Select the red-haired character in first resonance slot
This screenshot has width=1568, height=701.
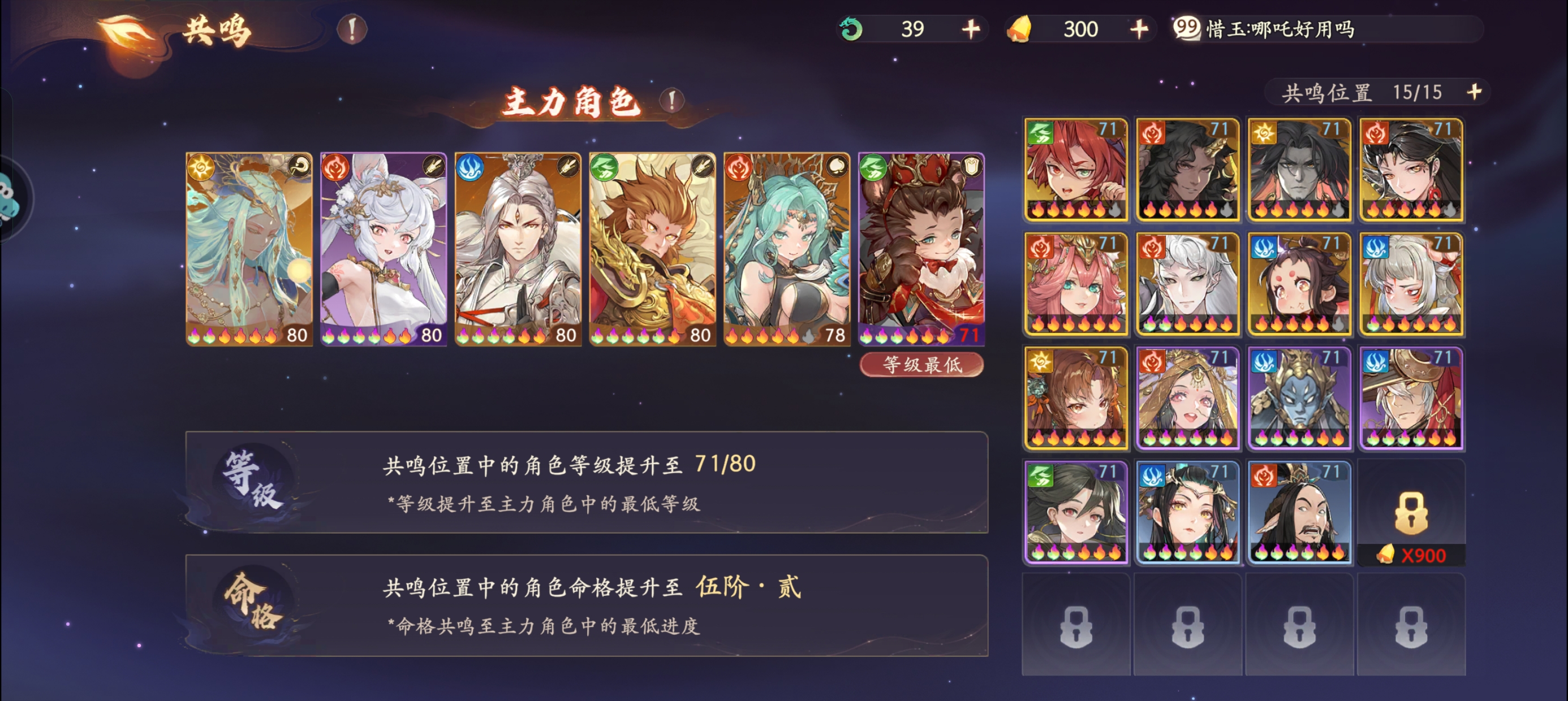(x=1075, y=170)
